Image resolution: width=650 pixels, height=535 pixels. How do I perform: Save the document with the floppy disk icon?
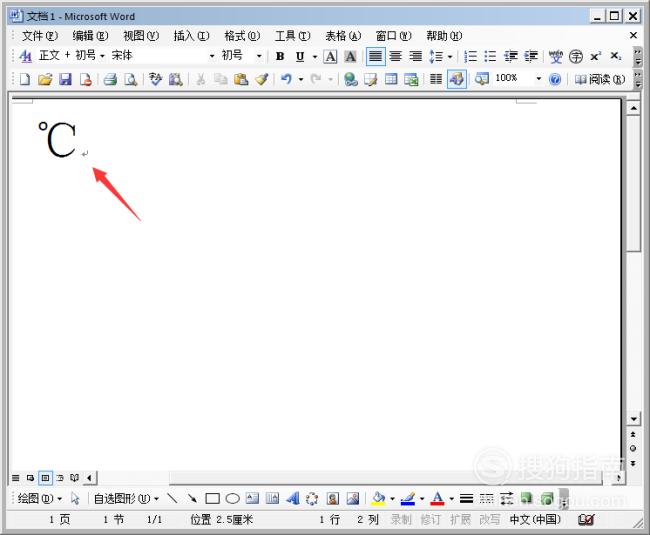pos(65,79)
